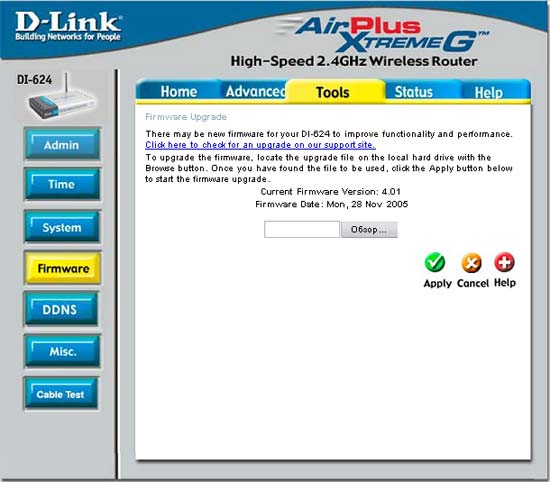Screen dimensions: 550x482
Task: Open the Cable Test page
Action: [61, 394]
